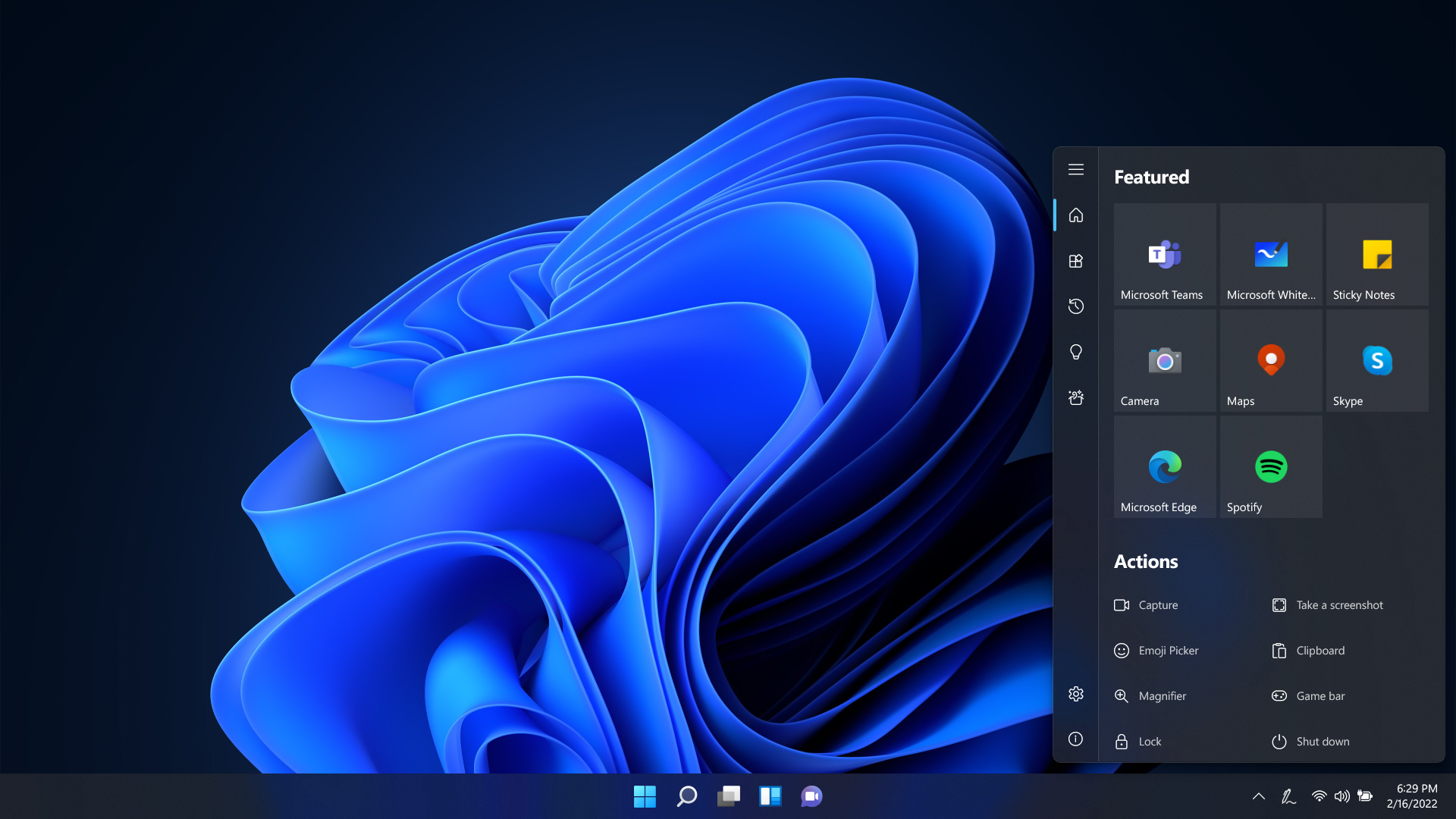Open the taskbar clock and date
The height and width of the screenshot is (819, 1456).
pyautogui.click(x=1411, y=796)
